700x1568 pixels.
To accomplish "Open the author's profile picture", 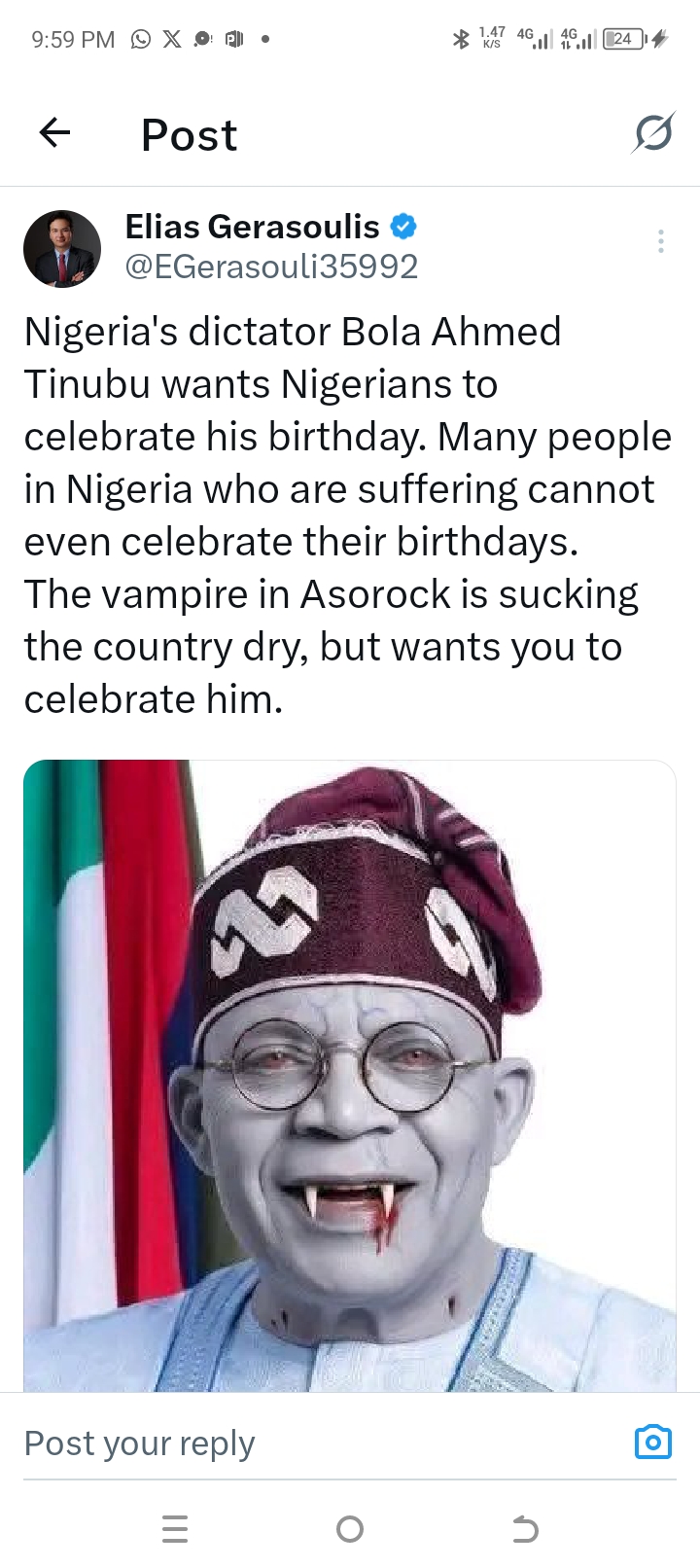I will click(62, 249).
